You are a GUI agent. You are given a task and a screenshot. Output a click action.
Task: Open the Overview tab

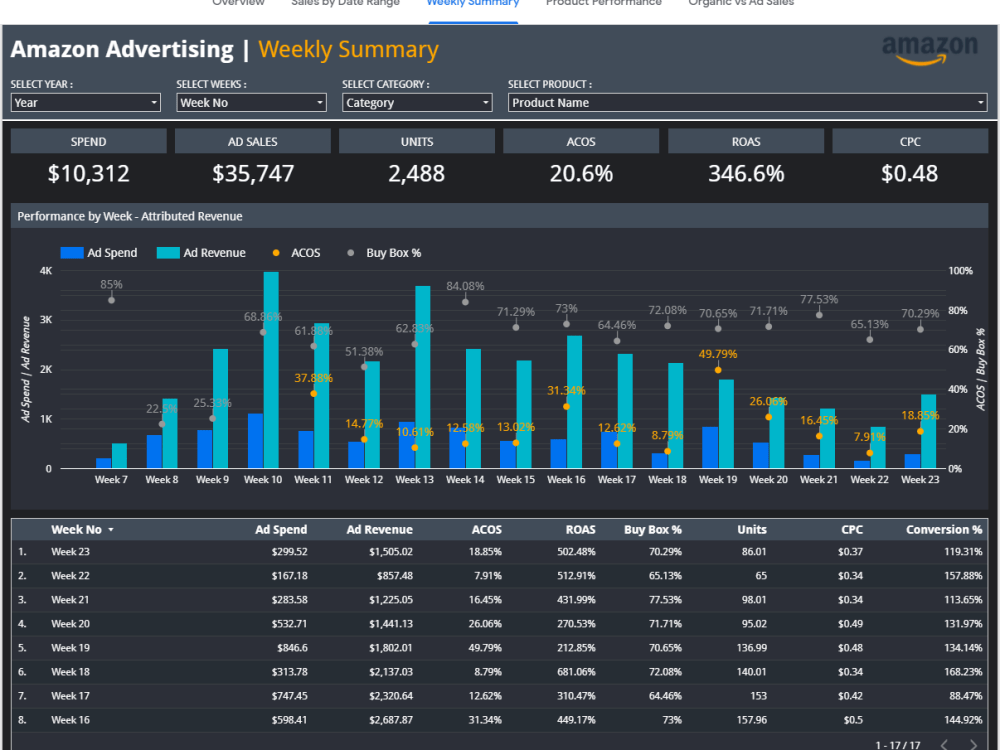(x=238, y=3)
